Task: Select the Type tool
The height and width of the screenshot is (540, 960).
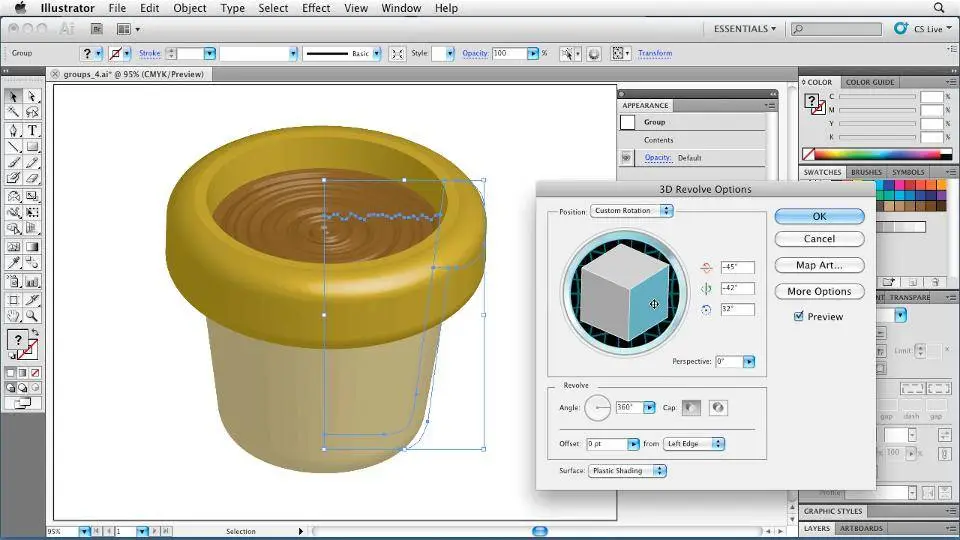Action: click(x=32, y=130)
